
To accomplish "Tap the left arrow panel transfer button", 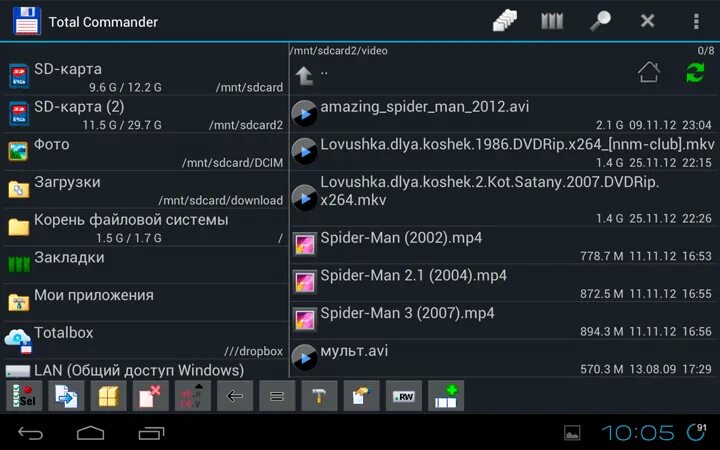I will tap(235, 395).
